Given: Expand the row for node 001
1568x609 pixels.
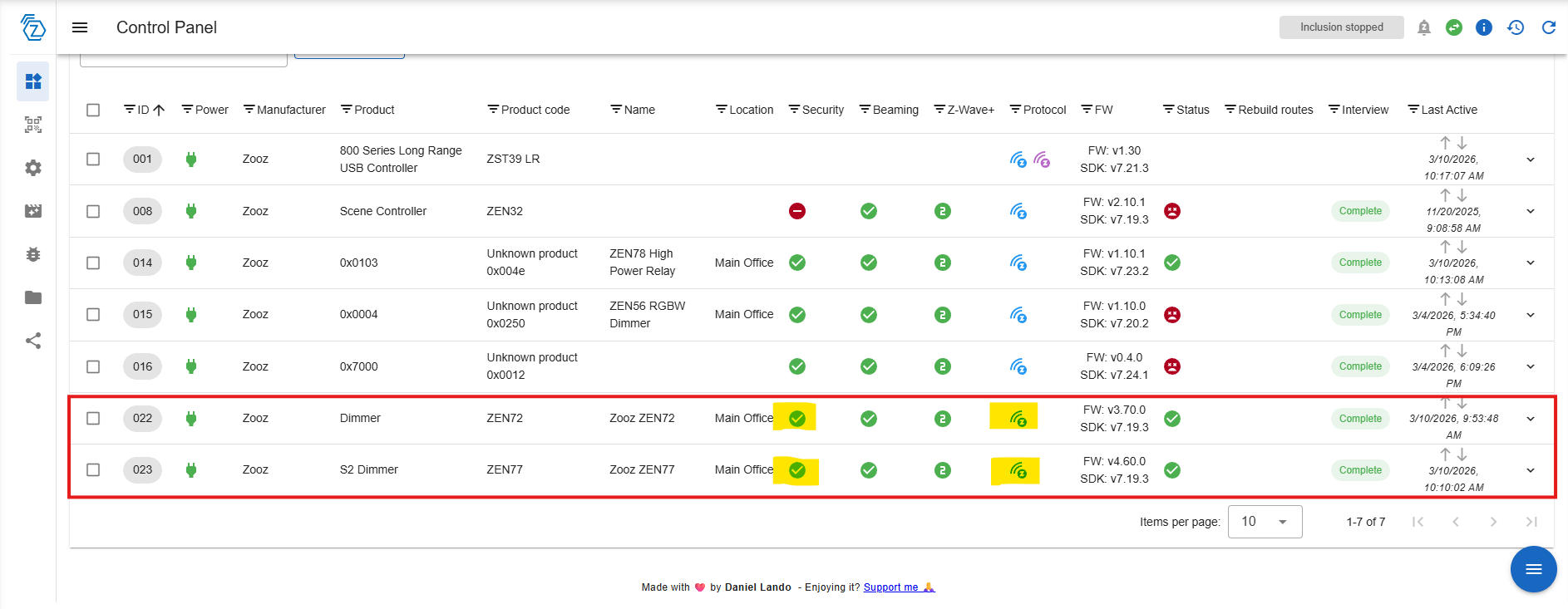Looking at the screenshot, I should pyautogui.click(x=1531, y=160).
